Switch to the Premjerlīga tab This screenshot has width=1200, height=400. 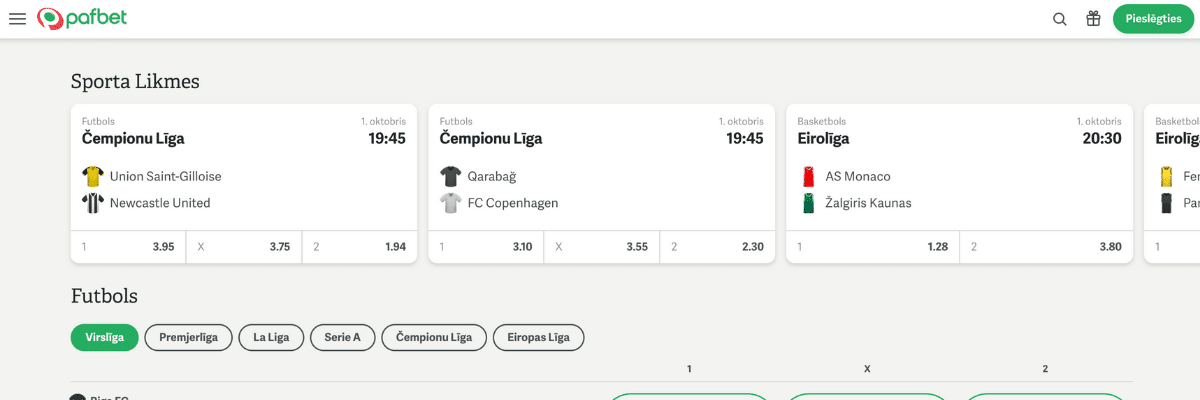click(x=188, y=338)
